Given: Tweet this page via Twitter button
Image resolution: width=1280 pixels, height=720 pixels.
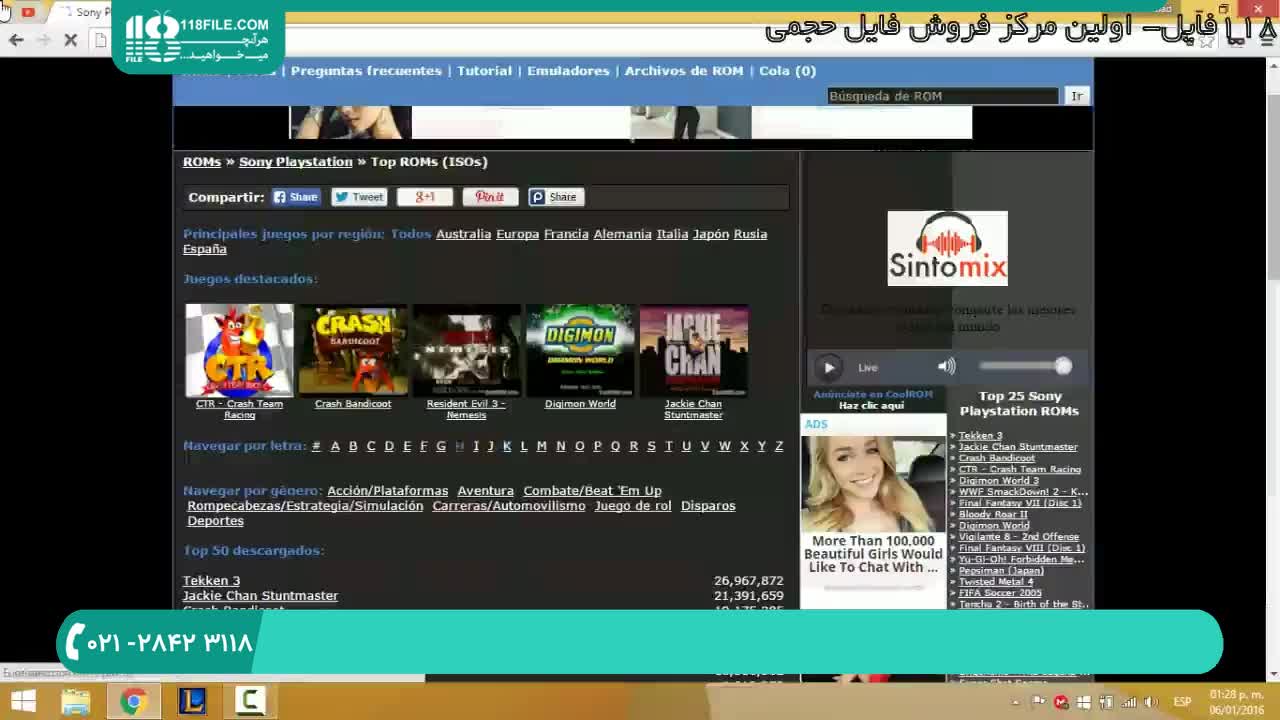Looking at the screenshot, I should point(359,197).
